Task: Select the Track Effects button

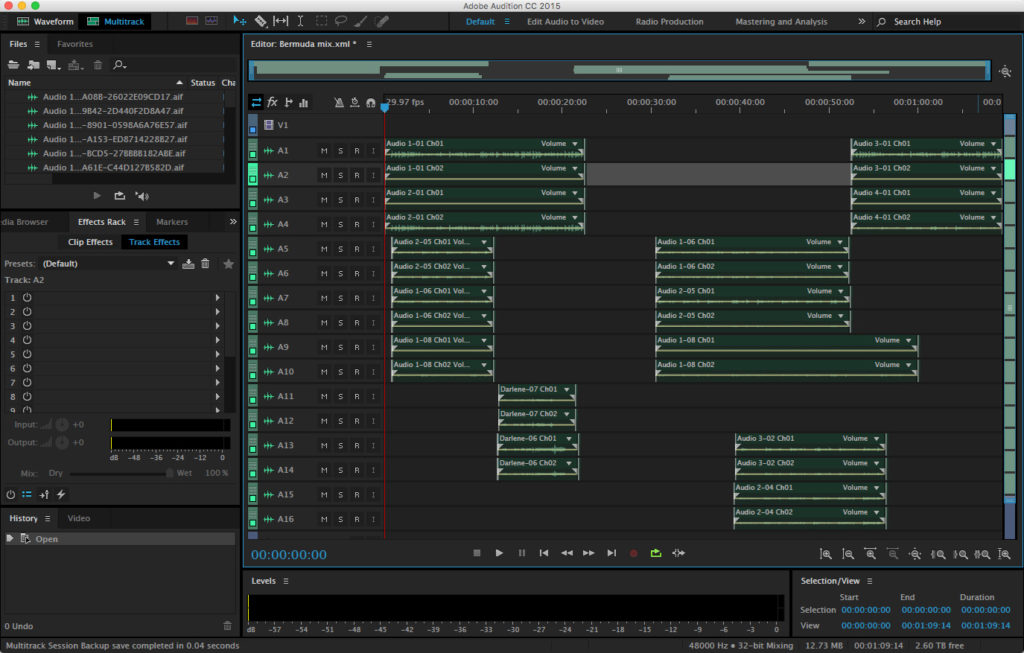Action: (x=154, y=242)
